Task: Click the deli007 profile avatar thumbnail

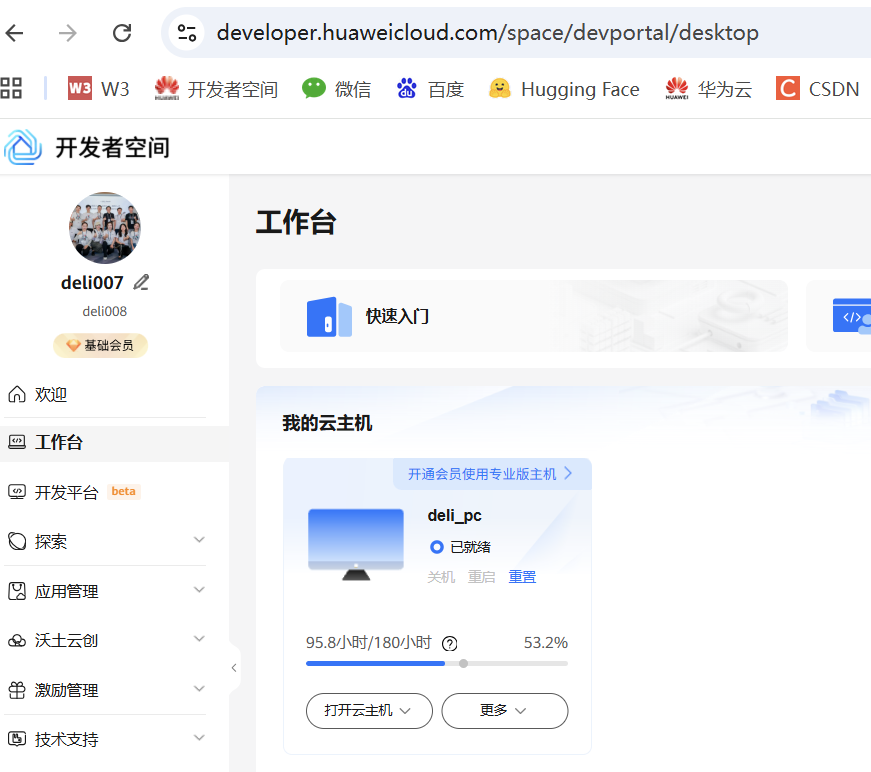Action: (x=104, y=228)
